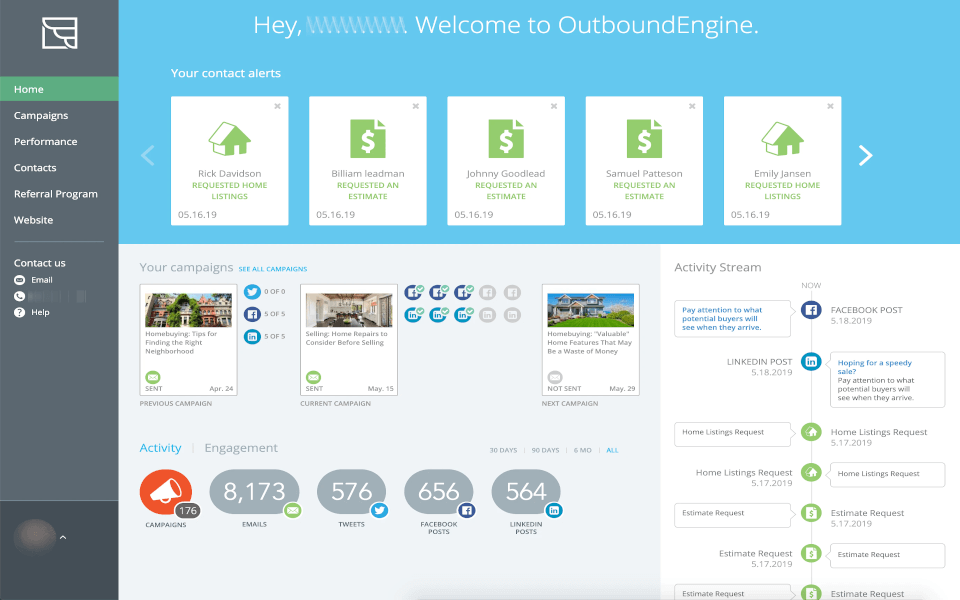The height and width of the screenshot is (600, 960).
Task: Click the user avatar in sidebar
Action: tap(35, 536)
